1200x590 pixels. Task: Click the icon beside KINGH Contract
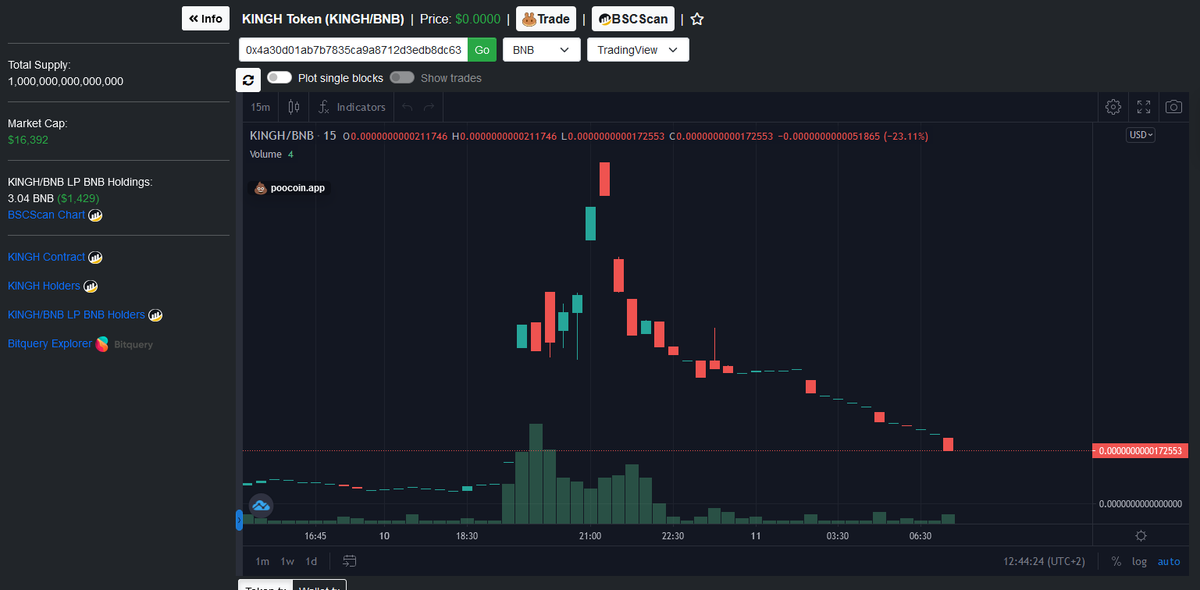click(96, 257)
